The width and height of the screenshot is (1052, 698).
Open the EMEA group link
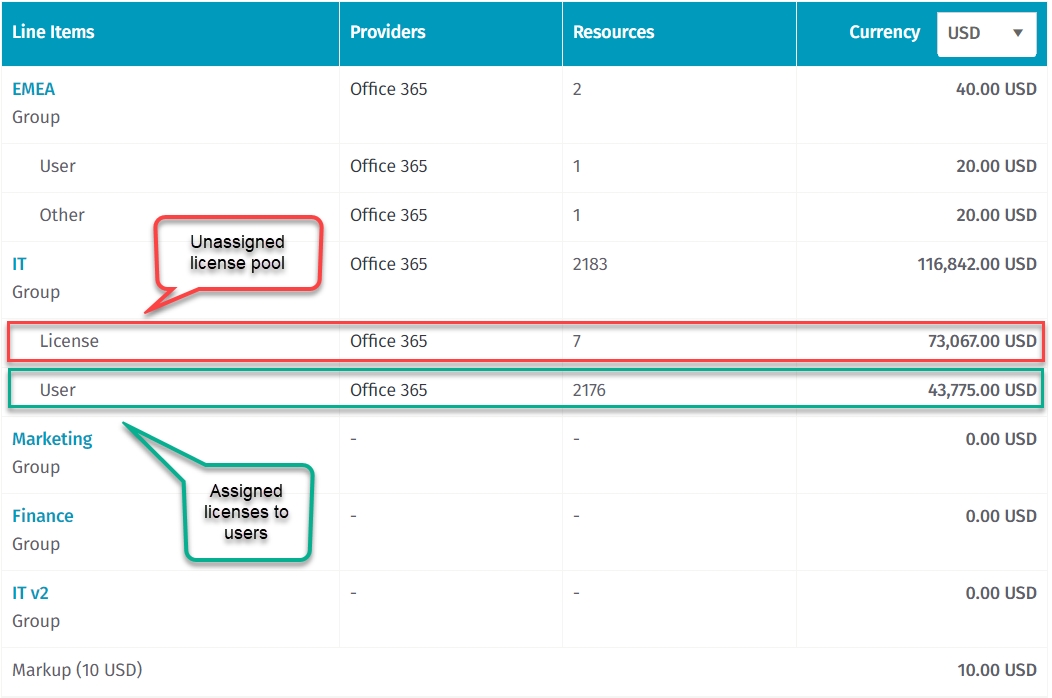tap(33, 89)
